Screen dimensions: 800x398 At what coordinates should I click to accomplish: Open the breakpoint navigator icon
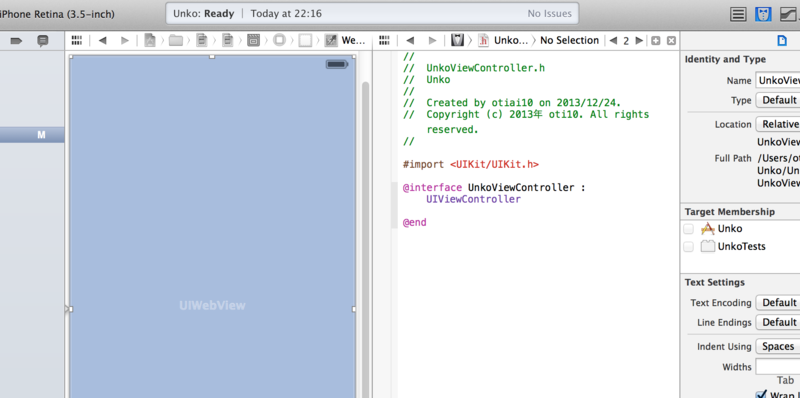coord(16,41)
